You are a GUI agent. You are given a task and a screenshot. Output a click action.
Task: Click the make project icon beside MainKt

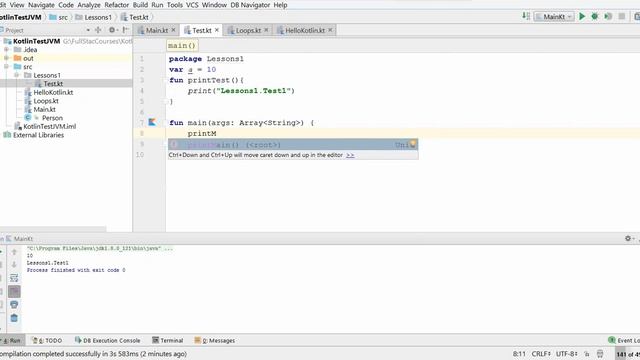pyautogui.click(x=526, y=16)
